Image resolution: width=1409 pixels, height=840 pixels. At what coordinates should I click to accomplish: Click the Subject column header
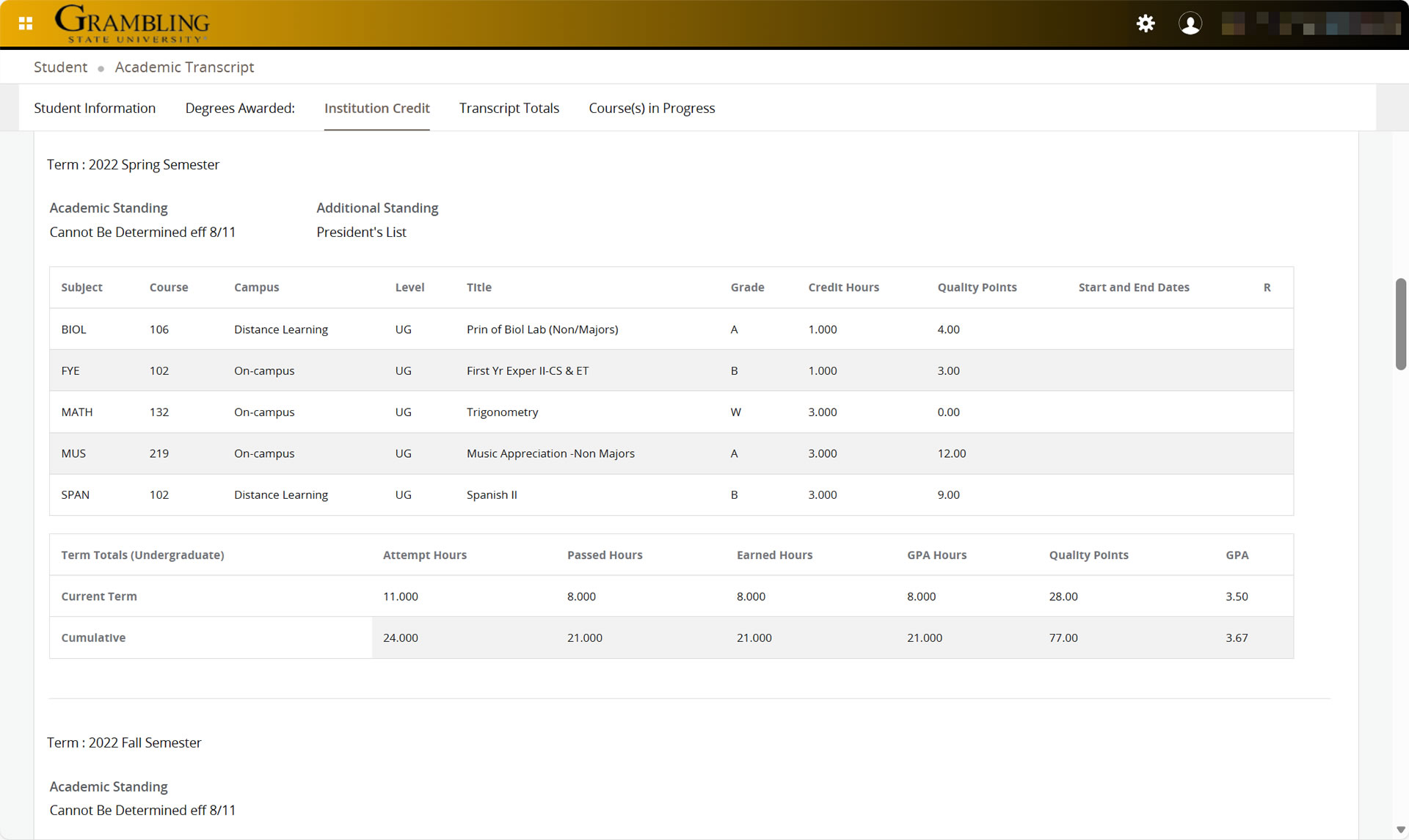pos(81,288)
